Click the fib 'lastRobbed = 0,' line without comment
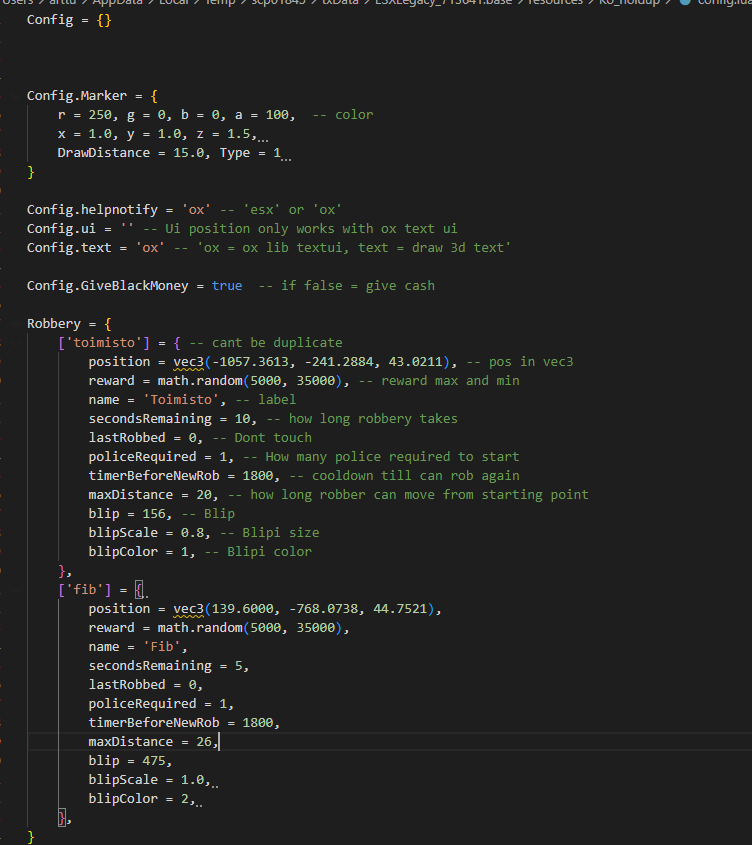752x845 pixels. [146, 685]
